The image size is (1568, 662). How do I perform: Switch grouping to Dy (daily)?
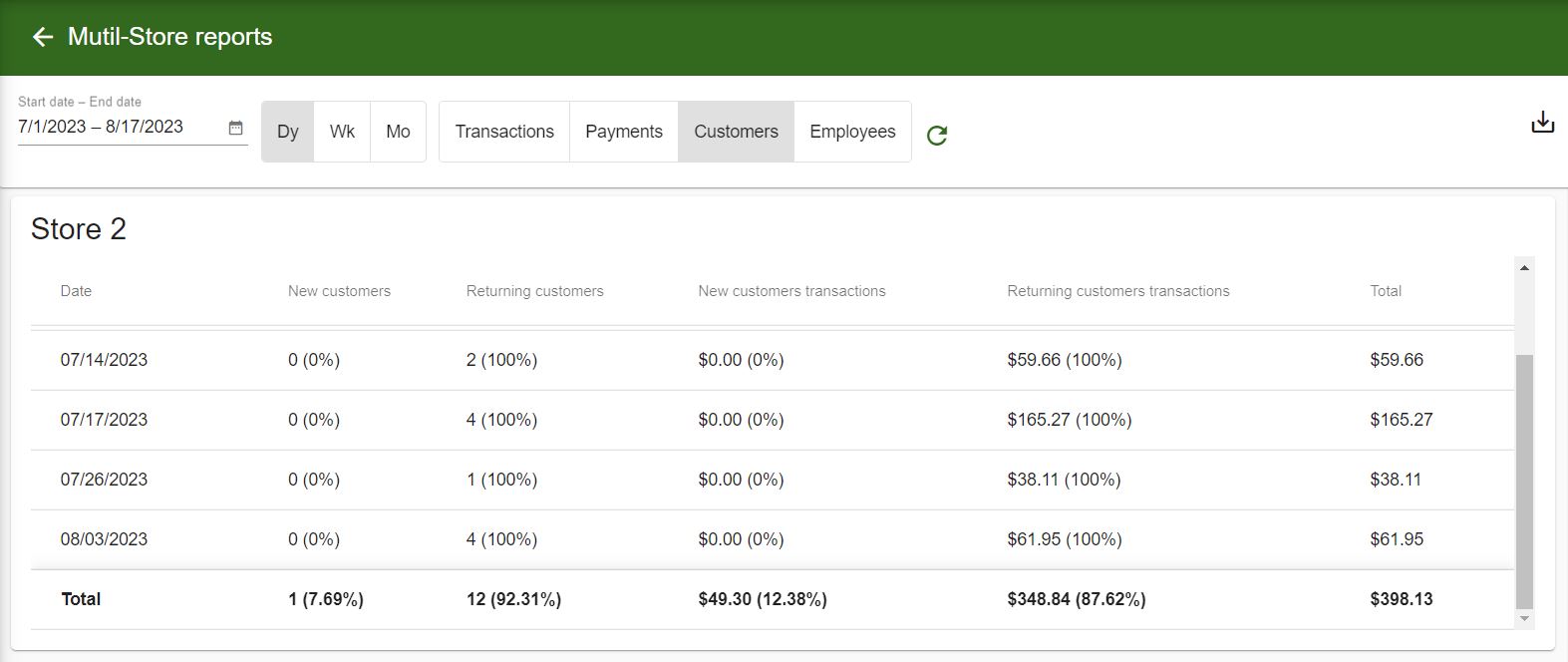pos(288,132)
